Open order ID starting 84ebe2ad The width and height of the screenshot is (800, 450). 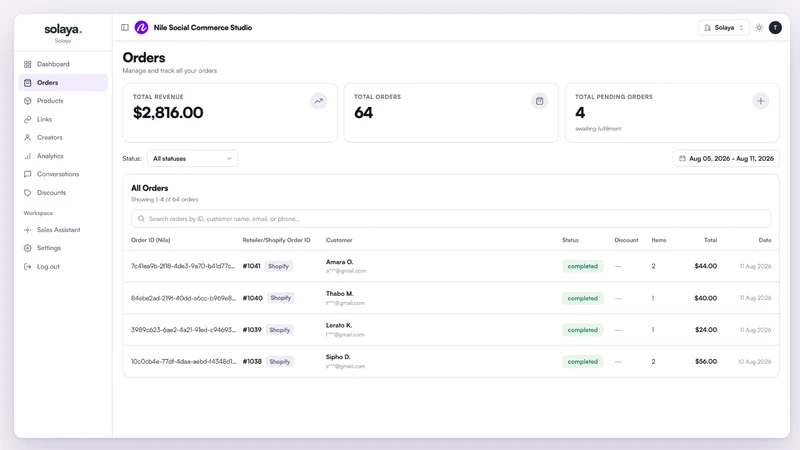tap(183, 298)
